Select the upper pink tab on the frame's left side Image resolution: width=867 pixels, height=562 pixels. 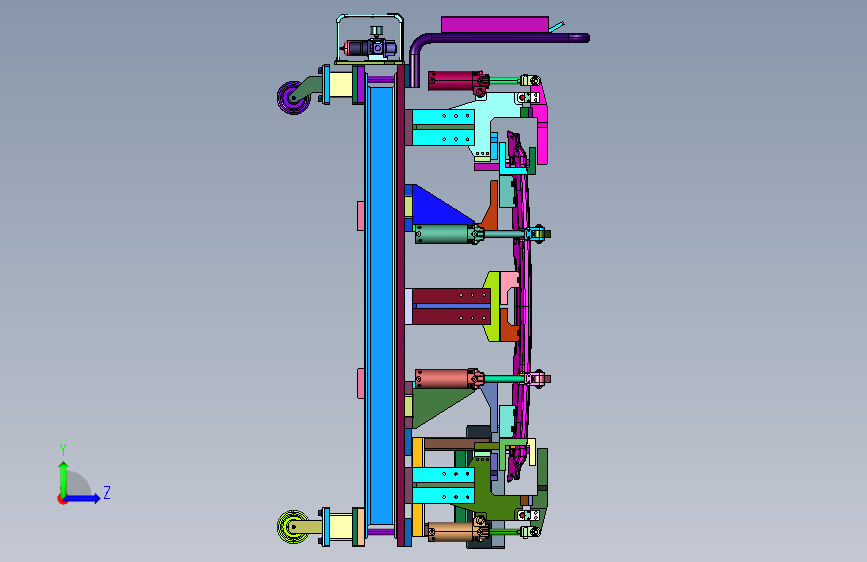361,216
